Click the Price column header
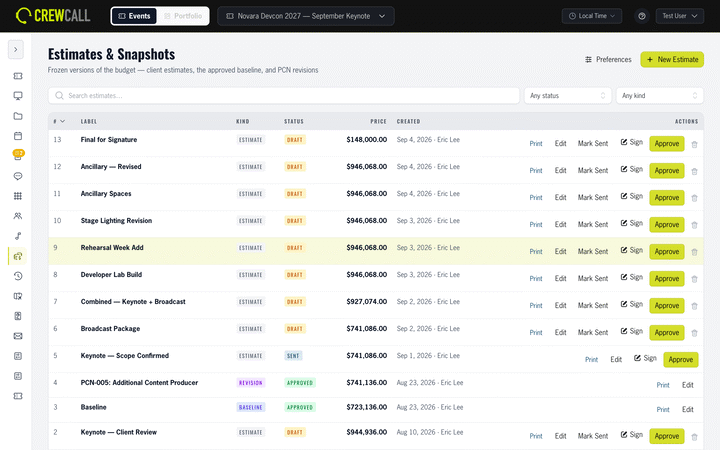720x450 pixels. pyautogui.click(x=378, y=121)
